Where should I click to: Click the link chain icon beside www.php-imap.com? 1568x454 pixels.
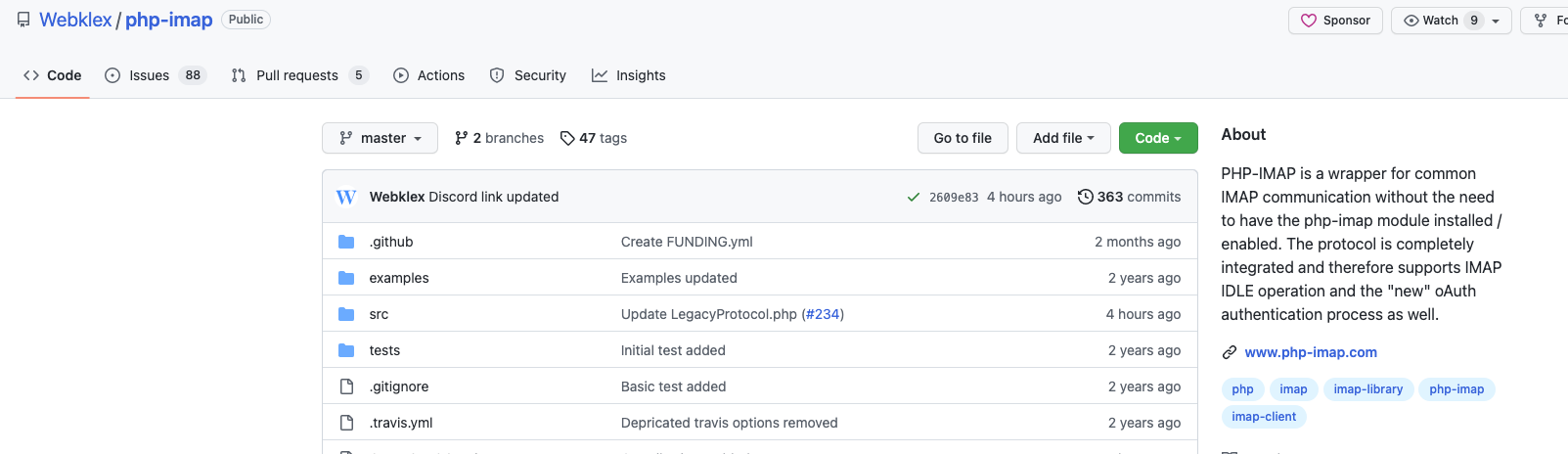[1230, 352]
